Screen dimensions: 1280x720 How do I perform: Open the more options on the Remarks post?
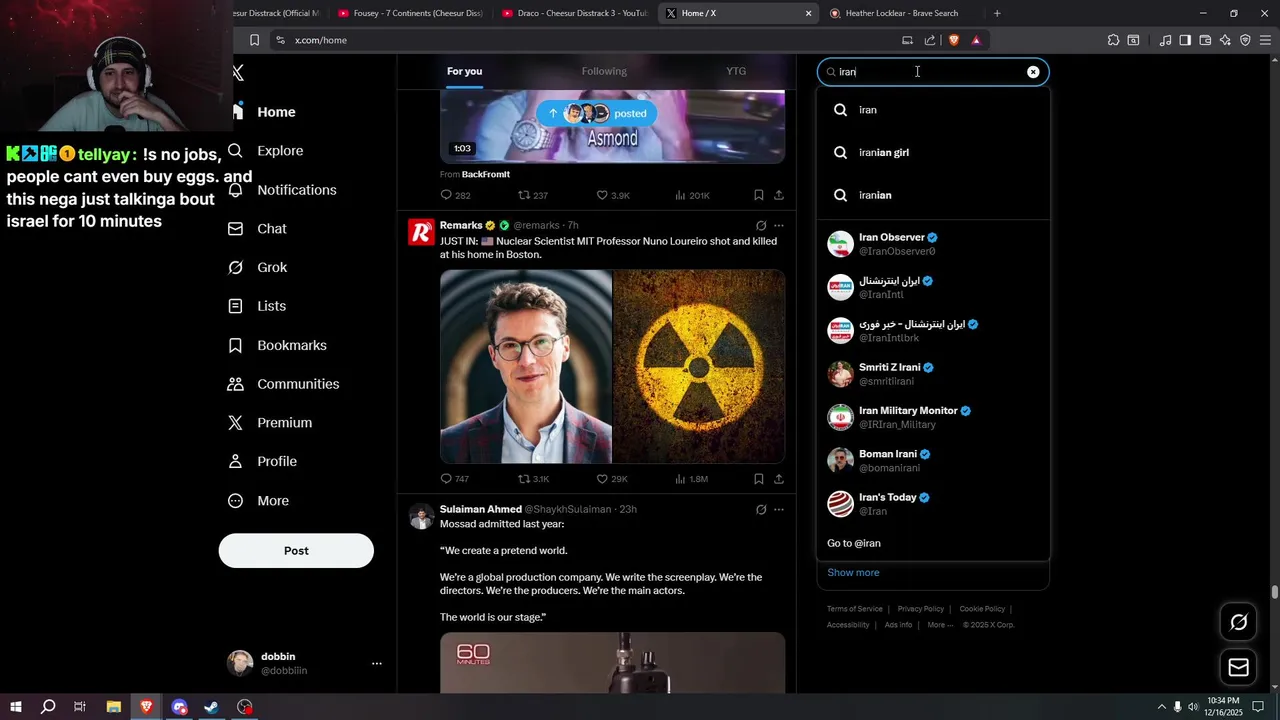click(x=779, y=226)
